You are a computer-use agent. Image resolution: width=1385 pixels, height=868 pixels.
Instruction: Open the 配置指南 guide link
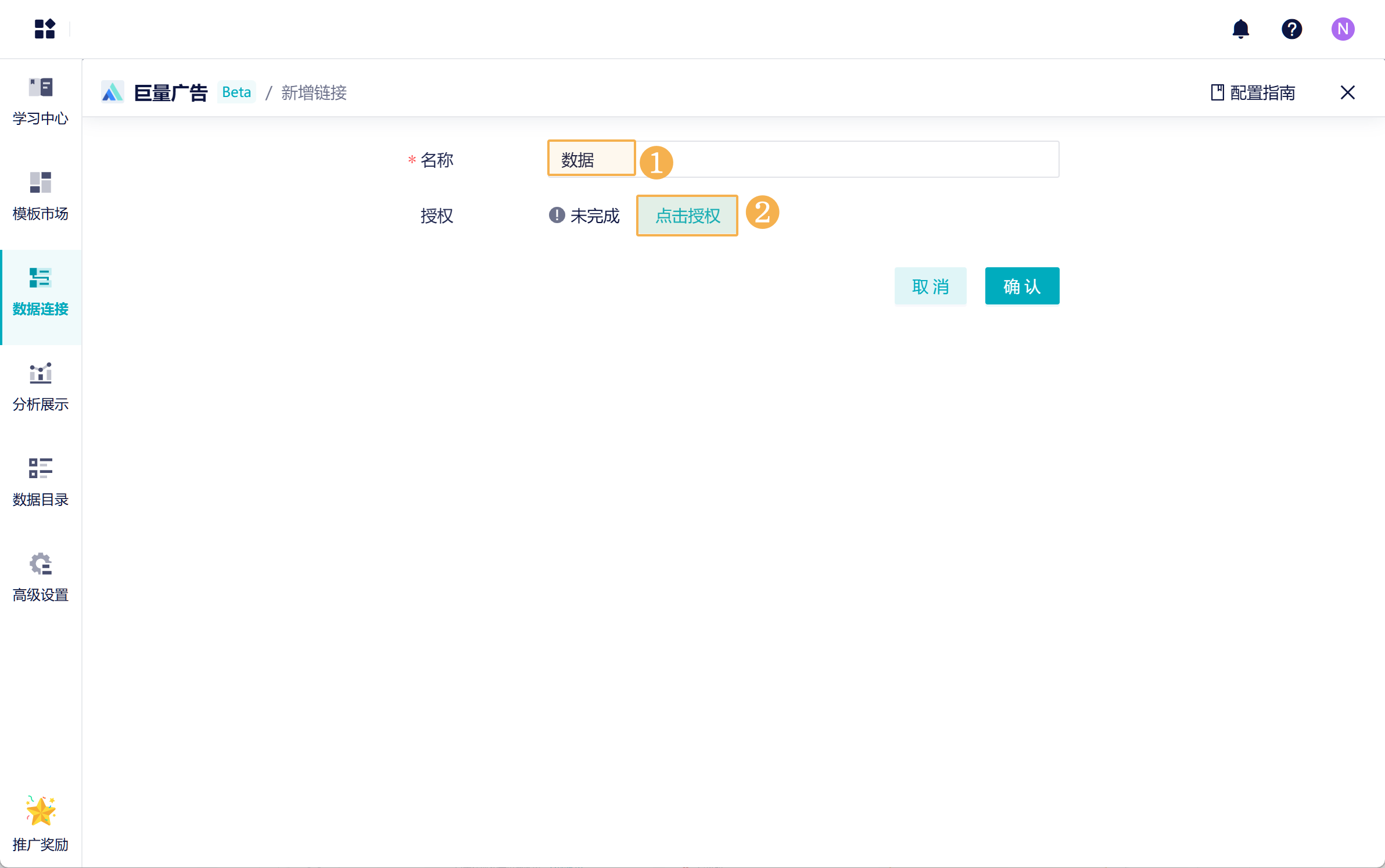(x=1254, y=92)
